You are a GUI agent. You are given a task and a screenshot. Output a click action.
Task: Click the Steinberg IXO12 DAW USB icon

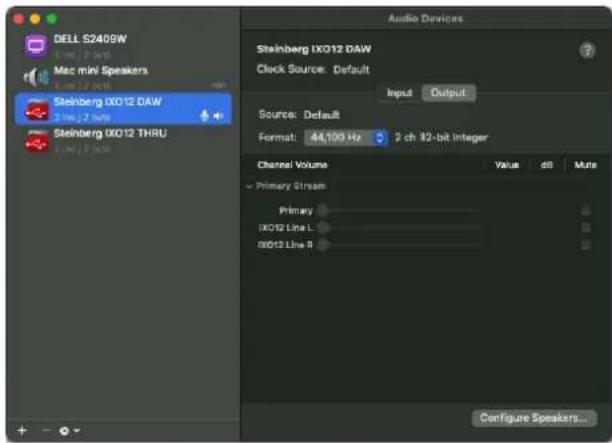36,109
